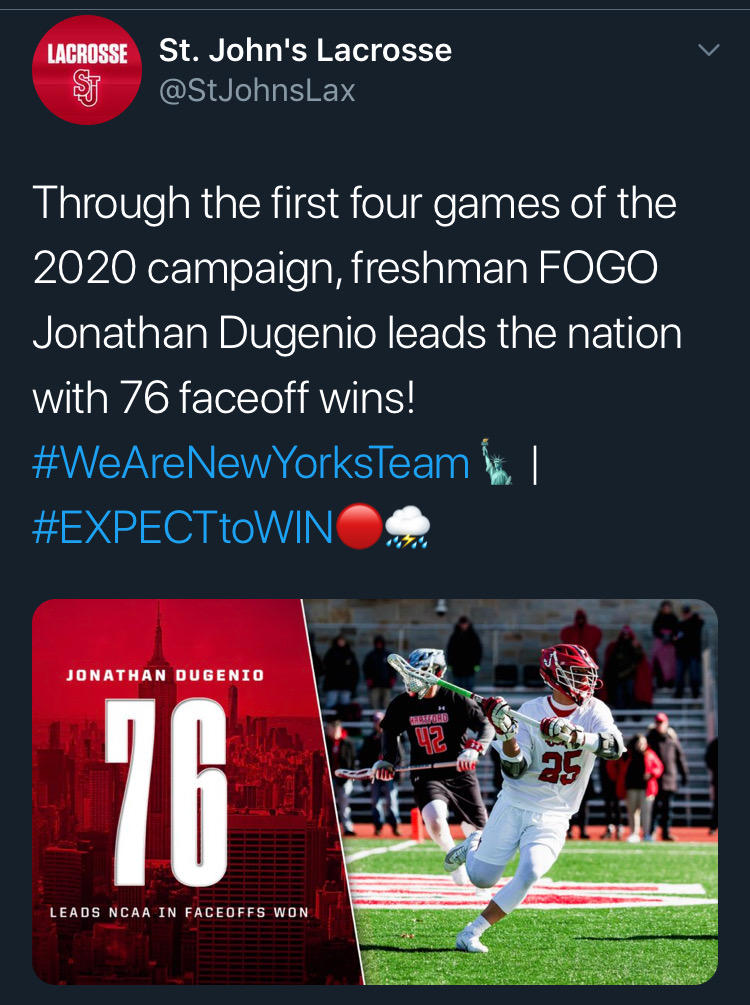Screen dimensions: 750x1005
Task: Tap the @StJohnsLax handle
Action: click(x=257, y=91)
